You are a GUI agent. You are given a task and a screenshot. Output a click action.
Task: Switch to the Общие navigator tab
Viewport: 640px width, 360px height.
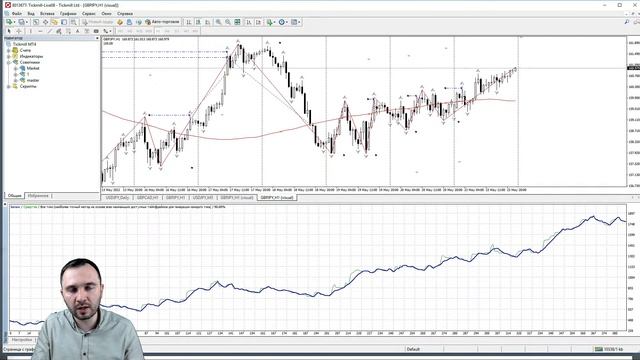[14, 196]
